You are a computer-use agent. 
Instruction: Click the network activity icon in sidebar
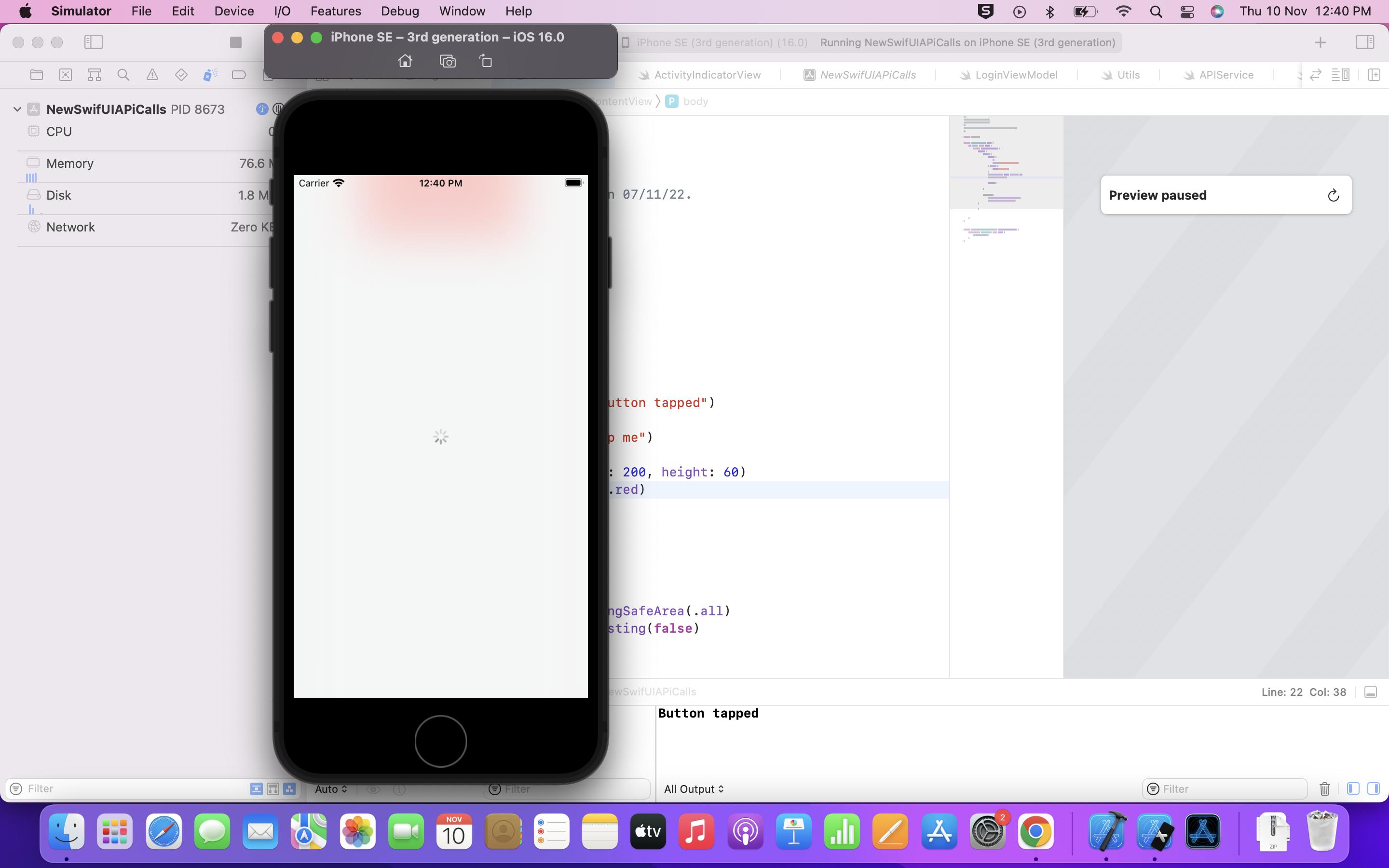click(x=33, y=226)
